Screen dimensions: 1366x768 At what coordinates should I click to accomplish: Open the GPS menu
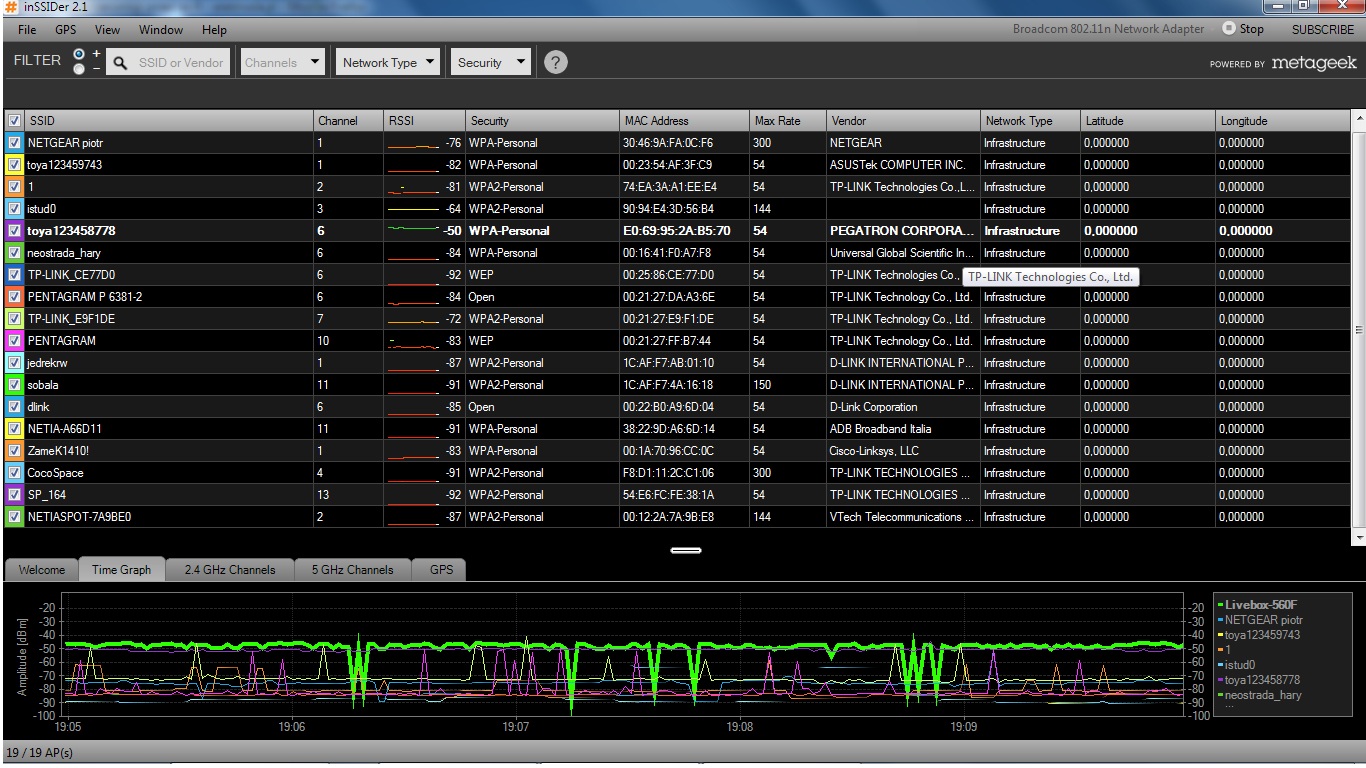65,30
